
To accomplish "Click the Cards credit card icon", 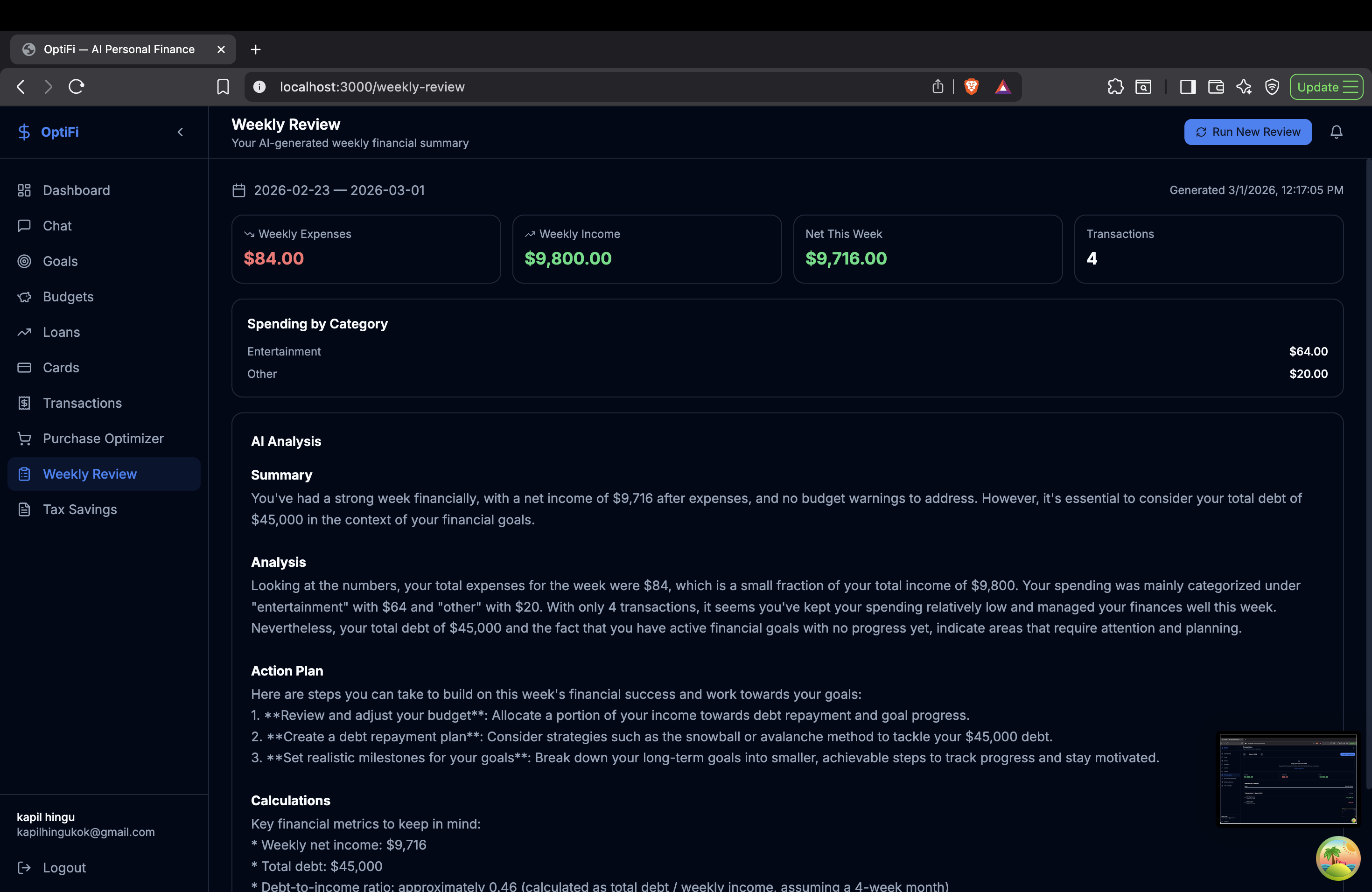I will pos(24,368).
